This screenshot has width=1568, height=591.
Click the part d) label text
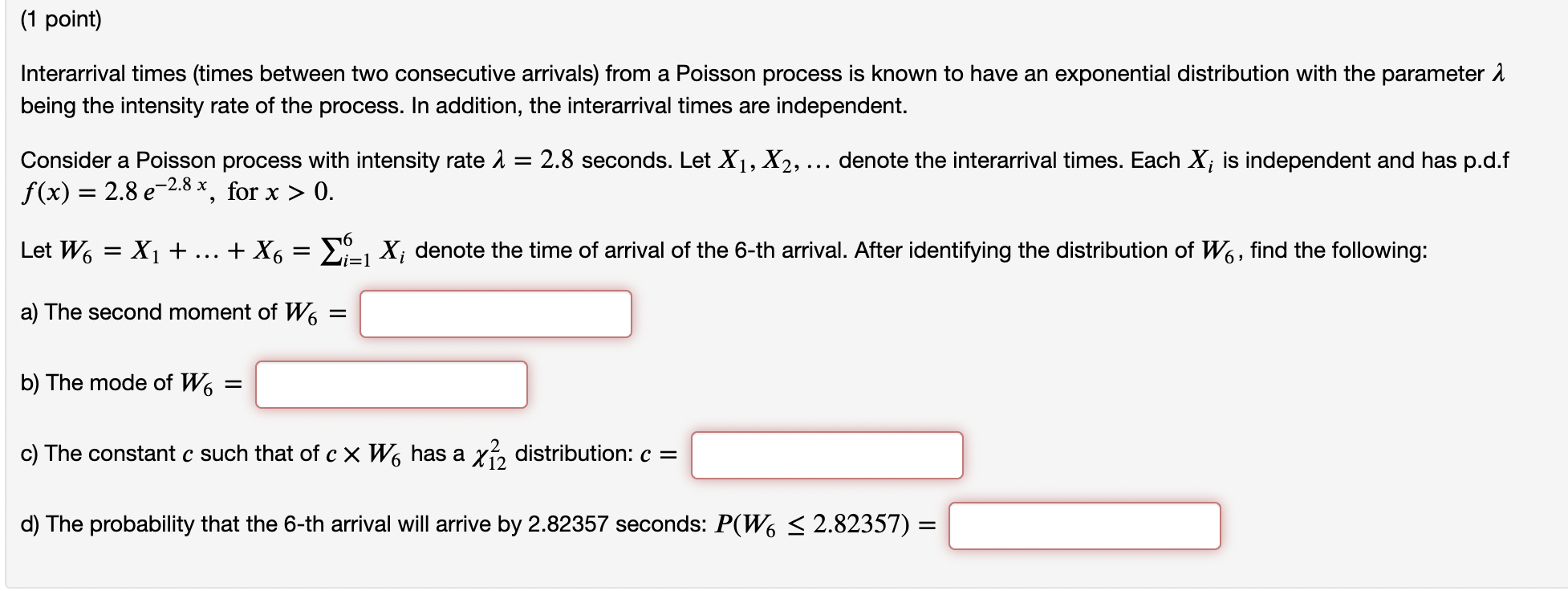(x=30, y=524)
